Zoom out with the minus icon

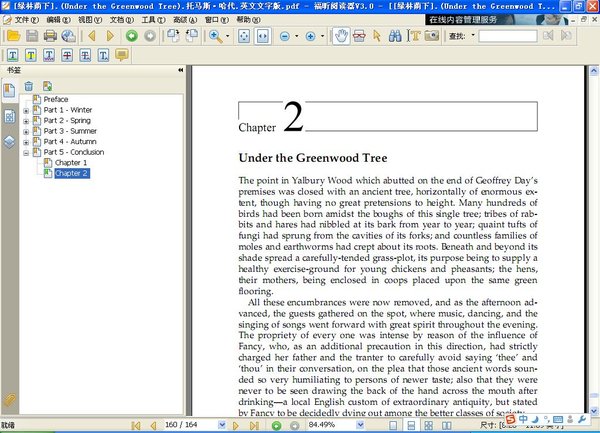coord(285,36)
